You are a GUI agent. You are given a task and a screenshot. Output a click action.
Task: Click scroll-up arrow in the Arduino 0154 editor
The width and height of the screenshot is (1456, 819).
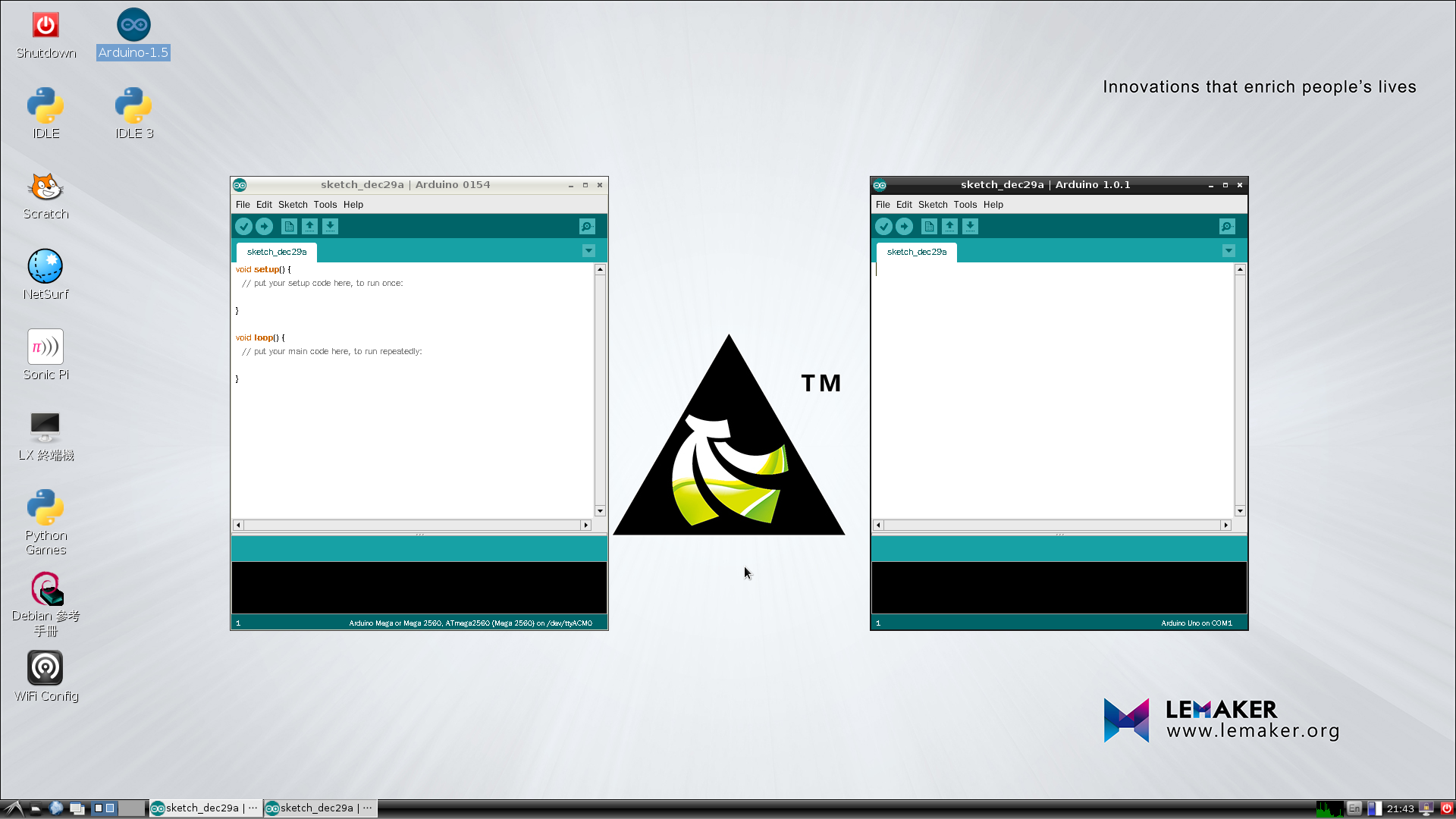600,269
